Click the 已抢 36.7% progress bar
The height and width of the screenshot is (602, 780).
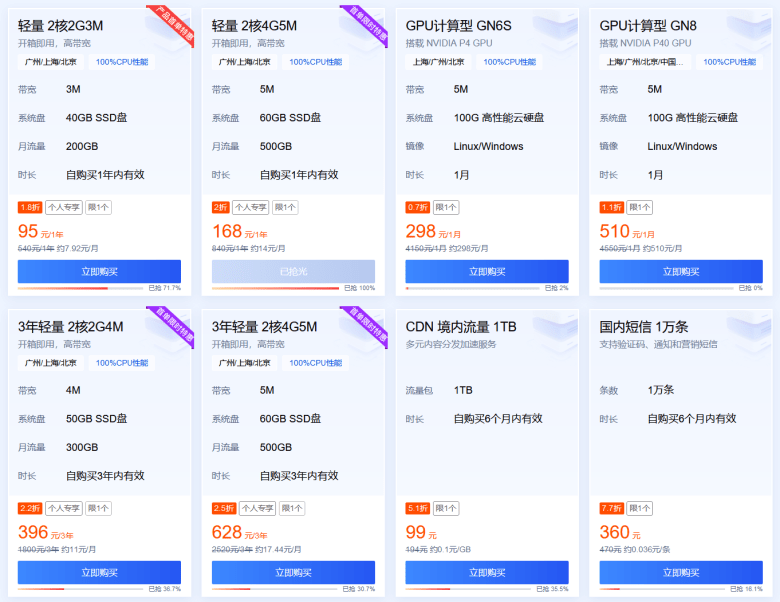81,589
